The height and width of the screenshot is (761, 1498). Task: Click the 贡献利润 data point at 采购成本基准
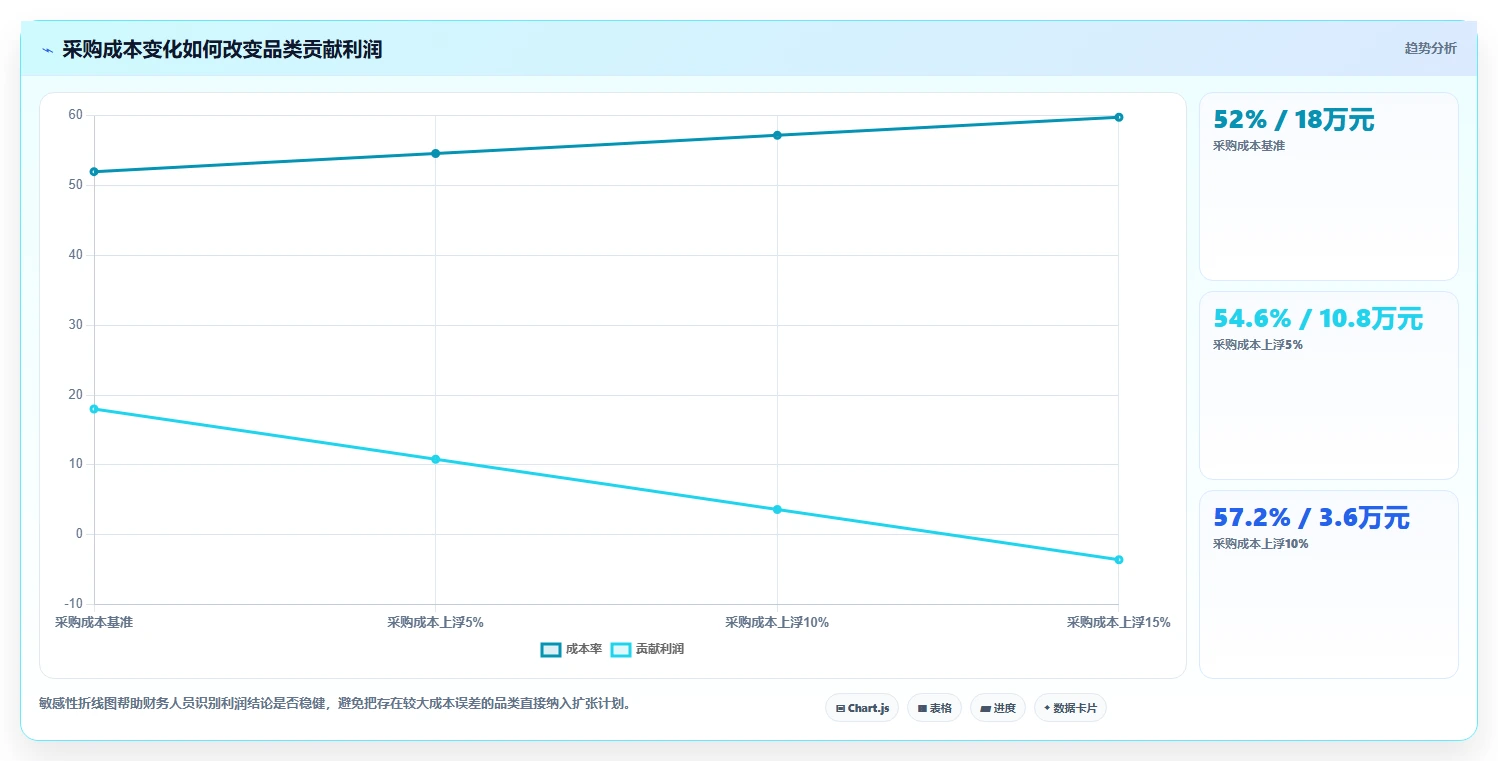(94, 409)
